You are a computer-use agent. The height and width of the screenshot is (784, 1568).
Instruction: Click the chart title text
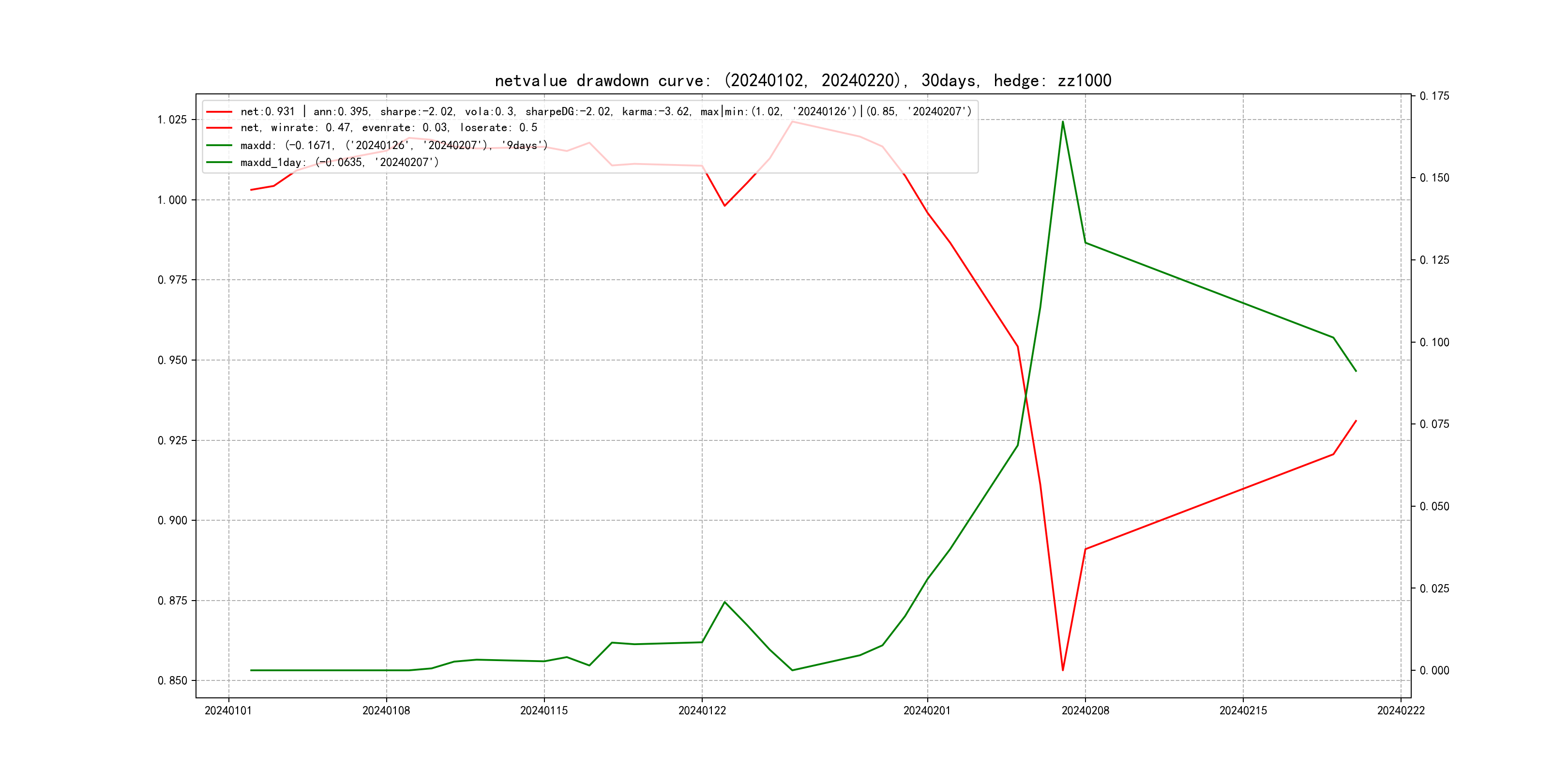[803, 80]
